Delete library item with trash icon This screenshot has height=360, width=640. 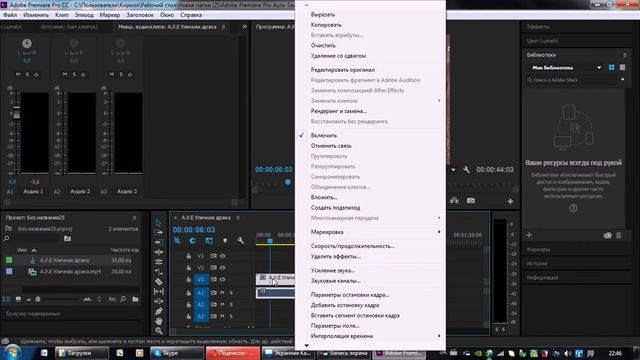619,235
